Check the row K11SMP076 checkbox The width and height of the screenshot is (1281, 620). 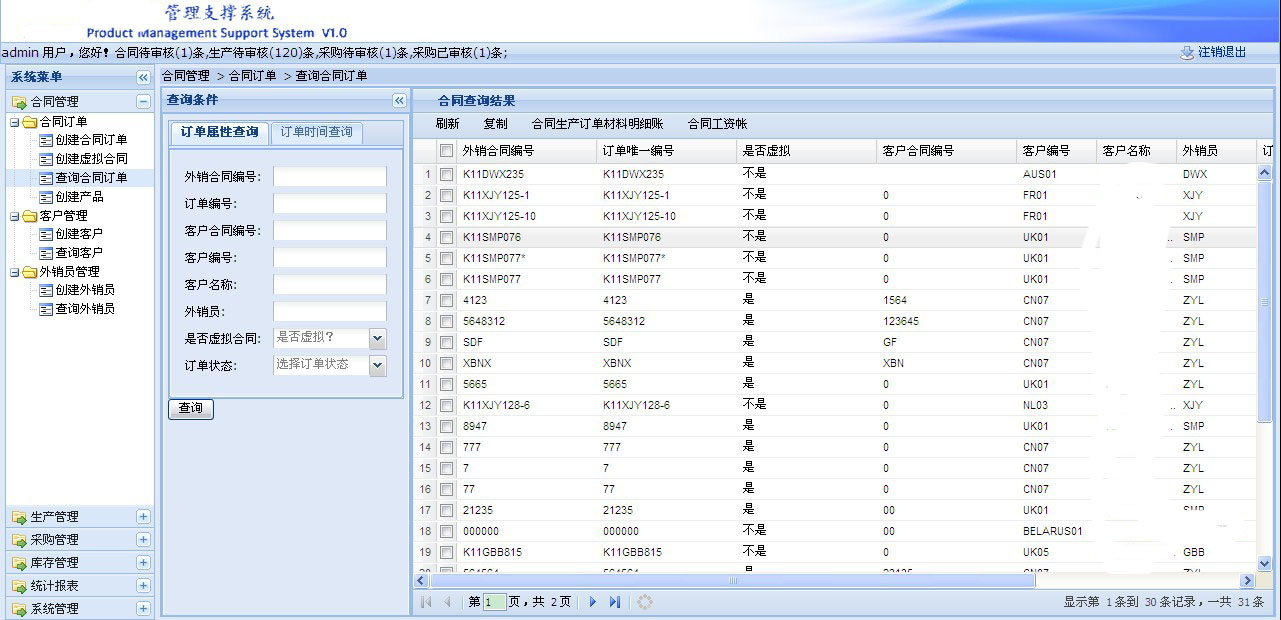[x=446, y=237]
